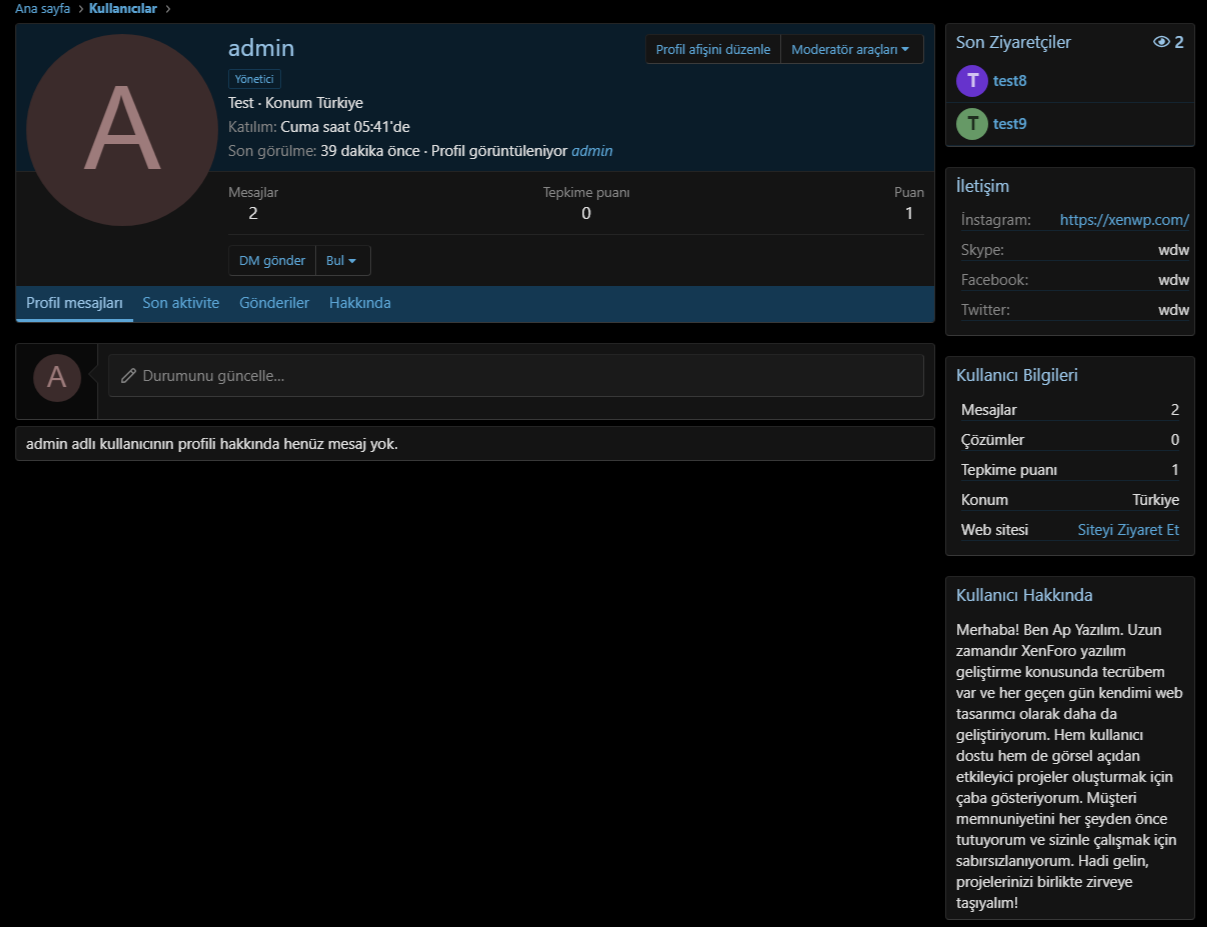
Task: Click the pencil icon in status field
Action: [x=128, y=376]
